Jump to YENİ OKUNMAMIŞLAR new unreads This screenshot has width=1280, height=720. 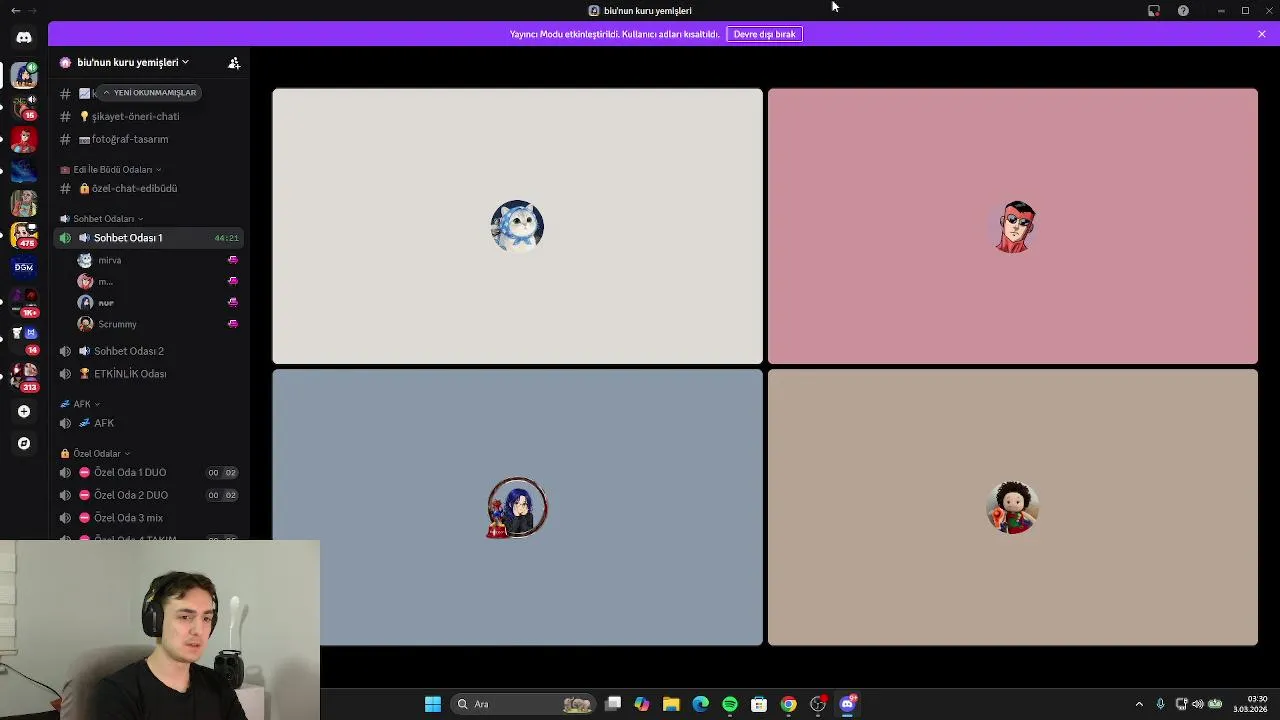pyautogui.click(x=150, y=92)
